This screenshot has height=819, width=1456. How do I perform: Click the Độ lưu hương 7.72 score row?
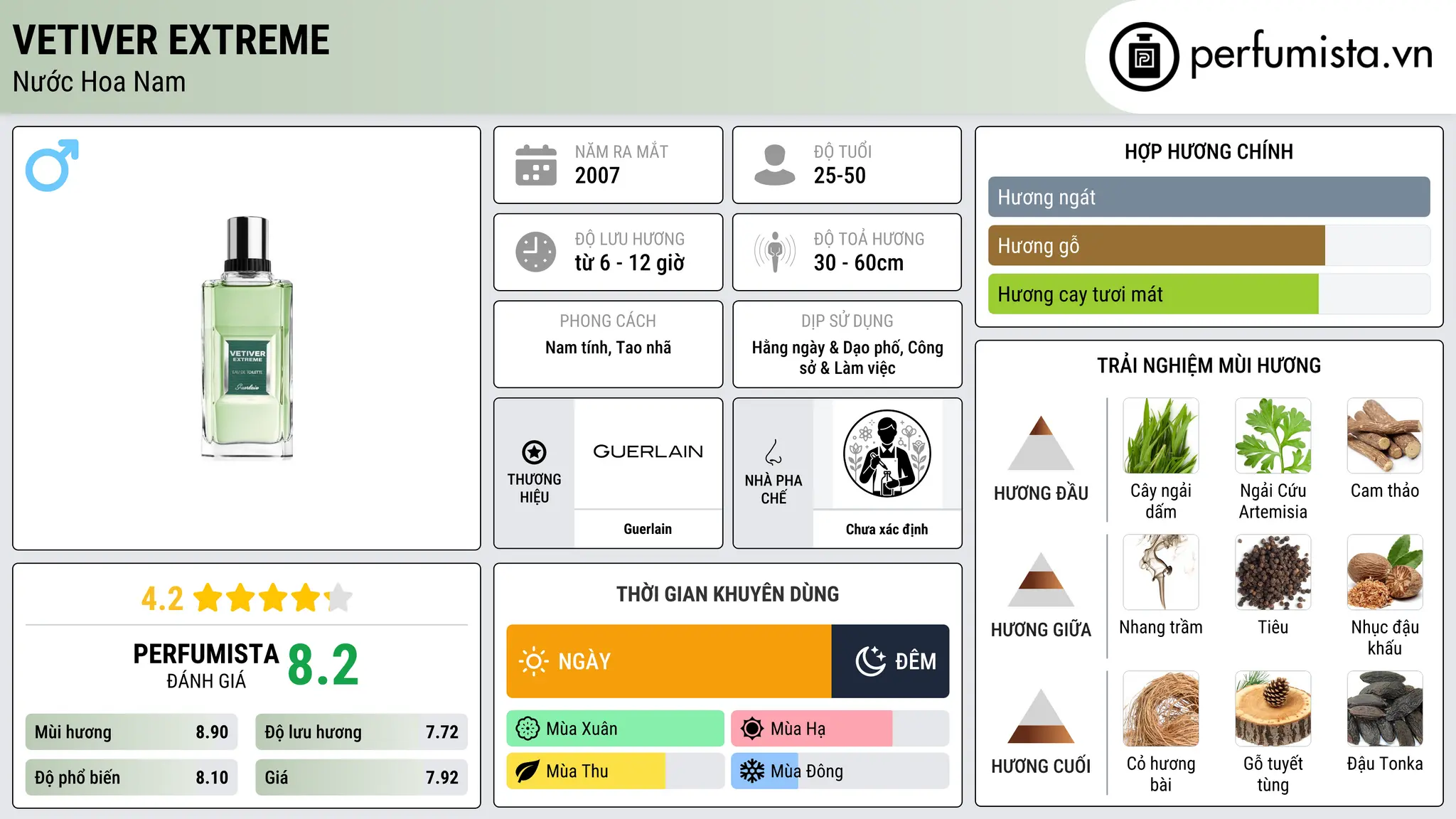[x=362, y=732]
